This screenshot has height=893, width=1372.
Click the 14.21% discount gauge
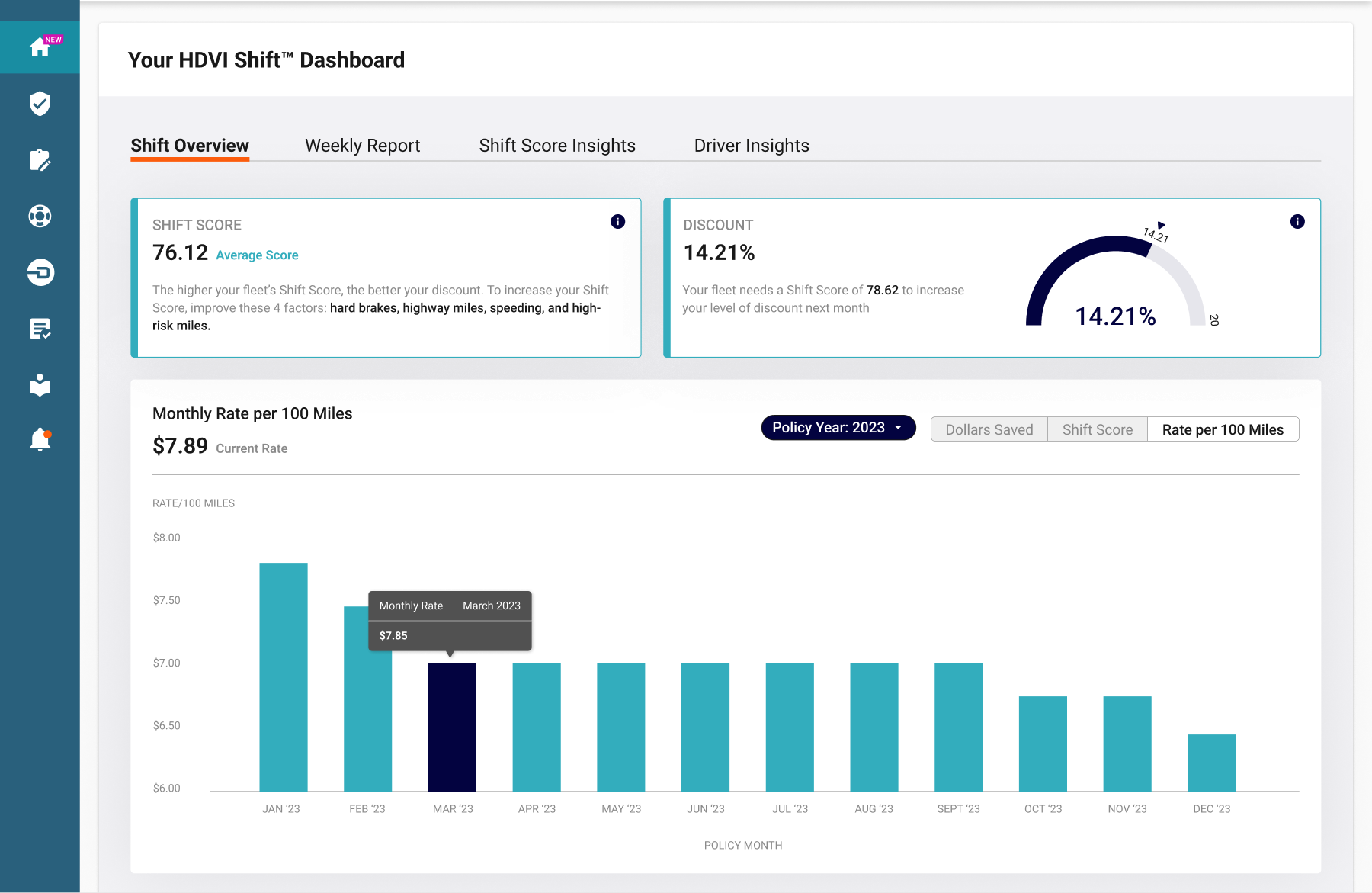click(1115, 282)
